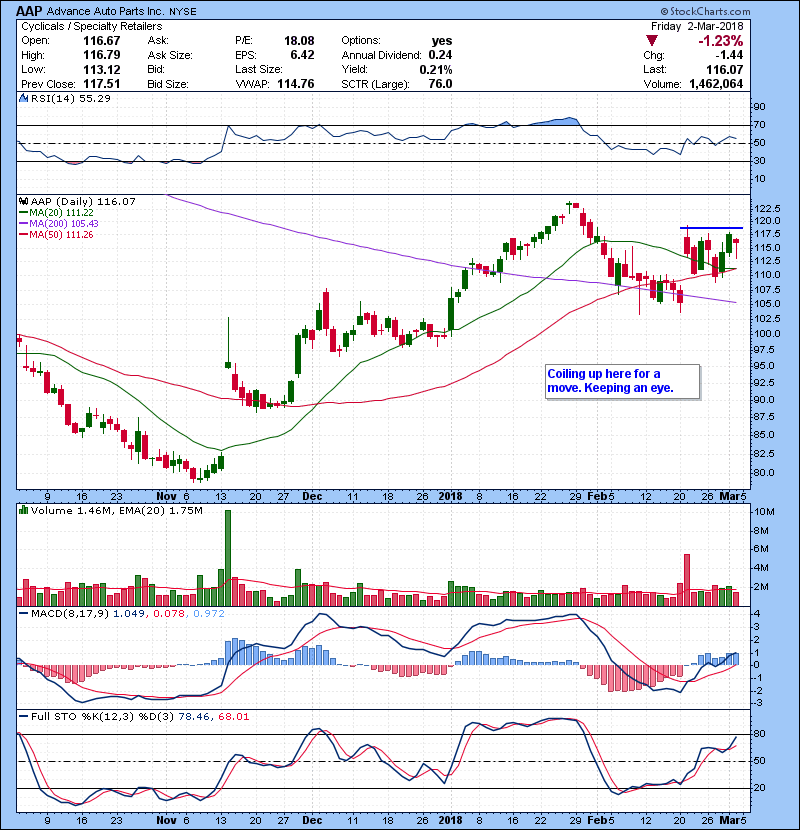Click the SCTR (Large) value 76.0
This screenshot has height=830, width=800.
(x=441, y=84)
